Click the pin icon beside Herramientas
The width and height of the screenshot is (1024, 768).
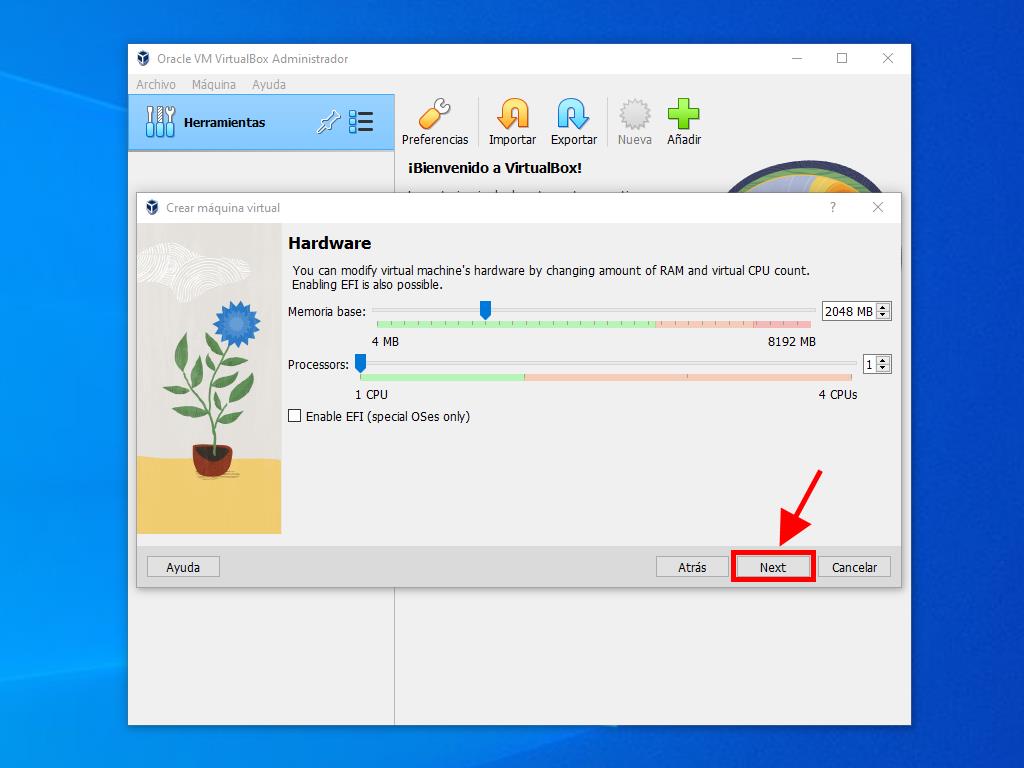click(328, 122)
